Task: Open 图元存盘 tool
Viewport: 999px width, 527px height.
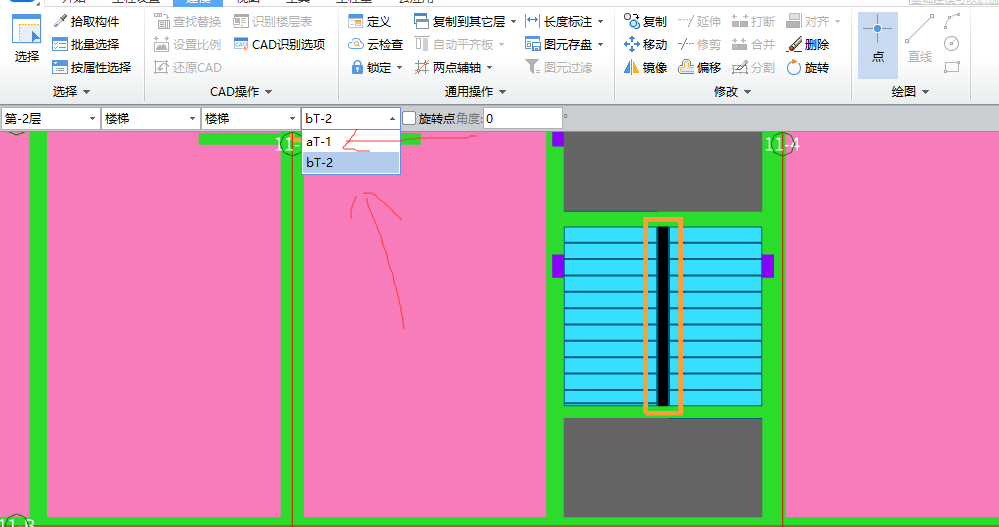Action: [x=559, y=45]
